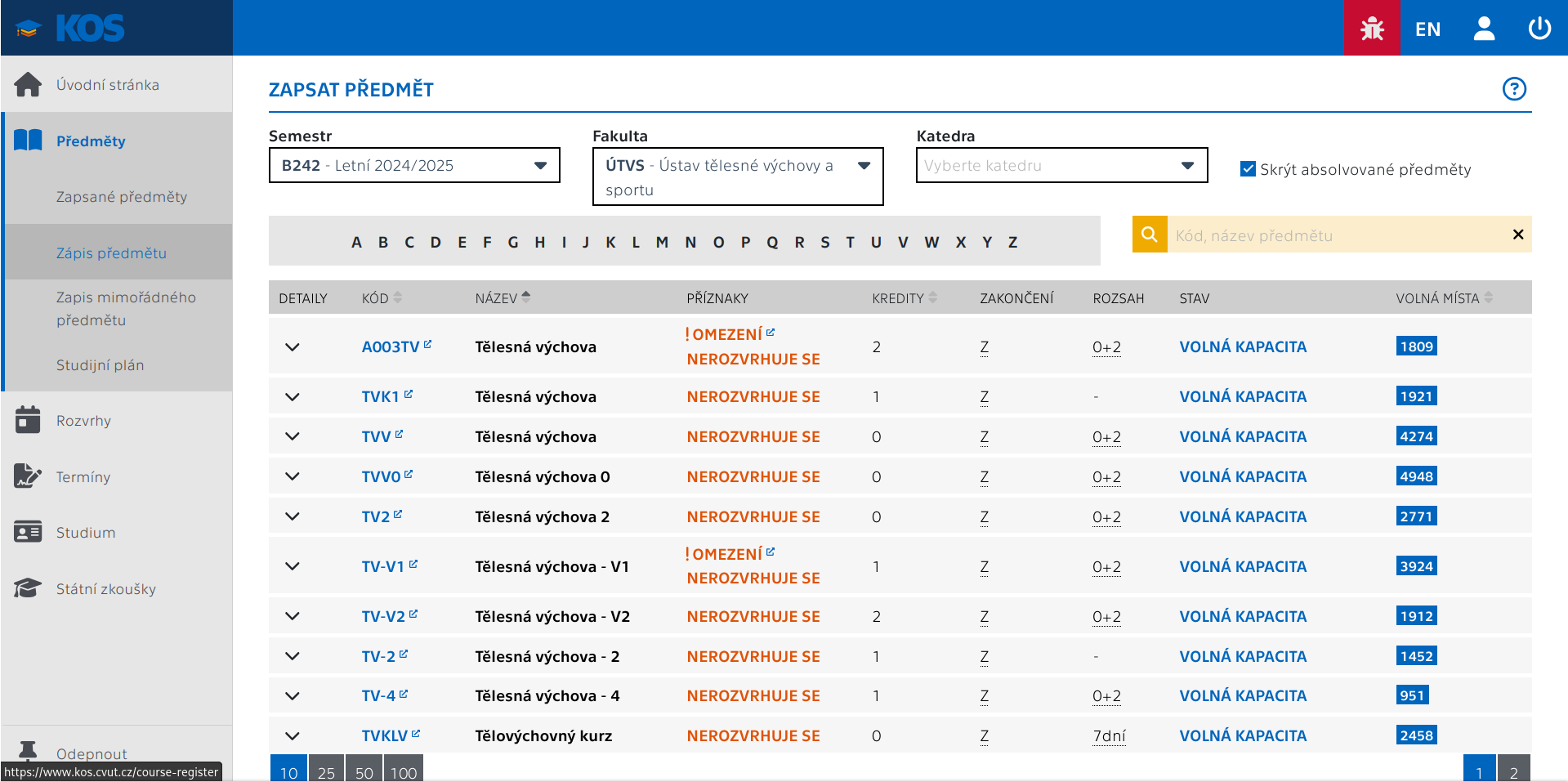Screen dimensions: 1568x782
Task: Click the Studium card icon
Action: tap(28, 532)
